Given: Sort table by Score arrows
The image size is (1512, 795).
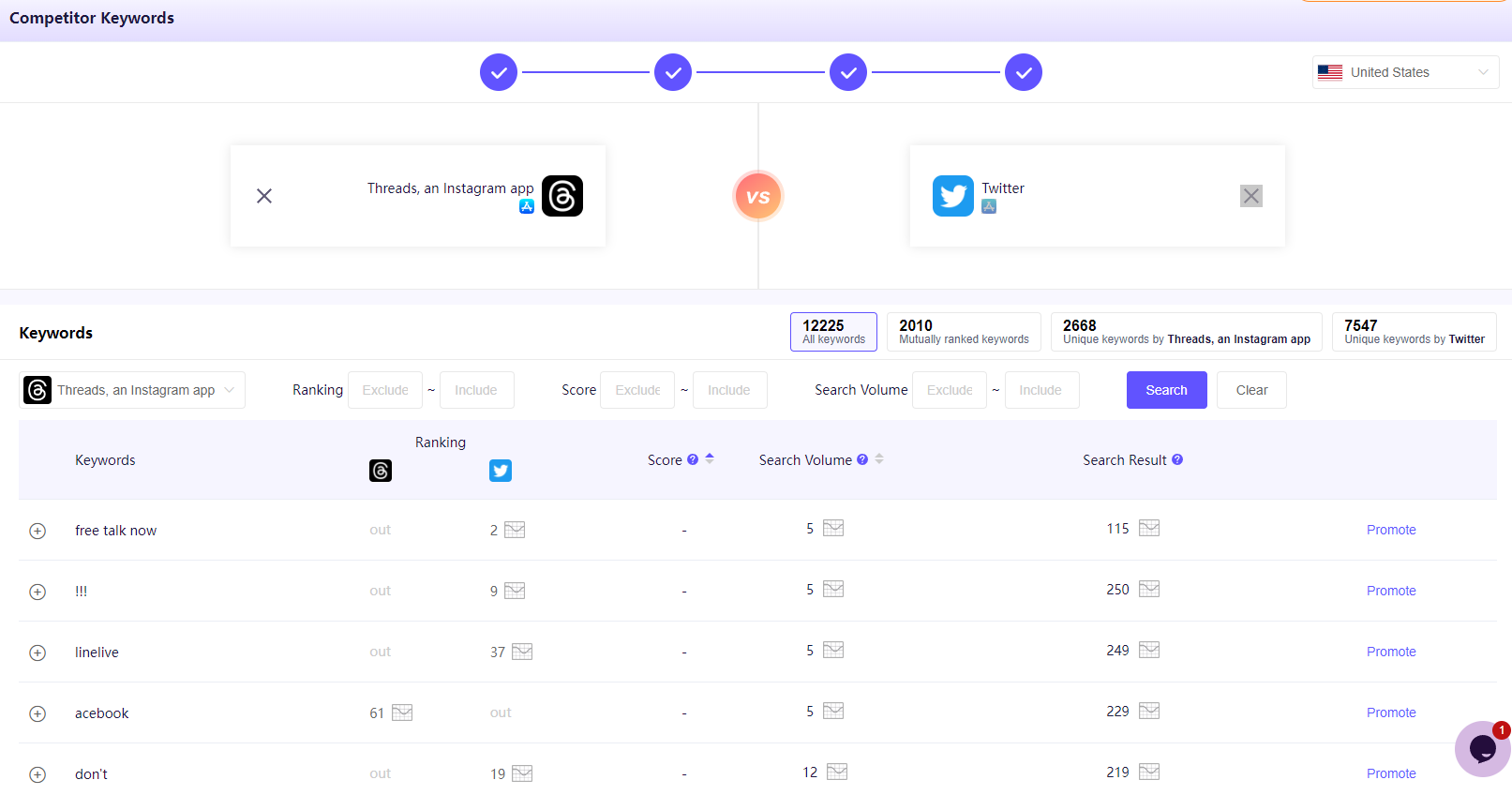Looking at the screenshot, I should (x=710, y=458).
